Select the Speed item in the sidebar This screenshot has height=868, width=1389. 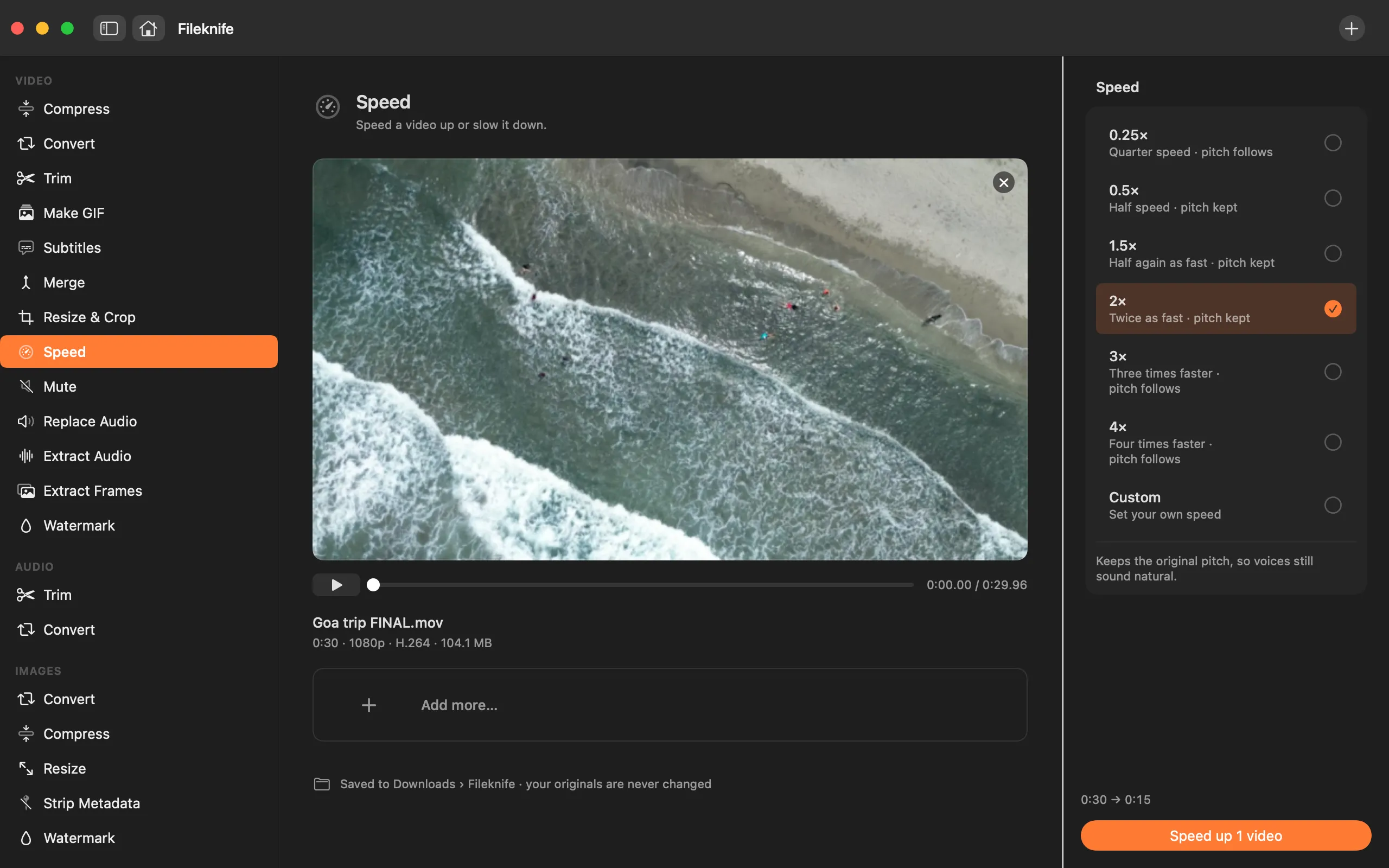coord(139,352)
